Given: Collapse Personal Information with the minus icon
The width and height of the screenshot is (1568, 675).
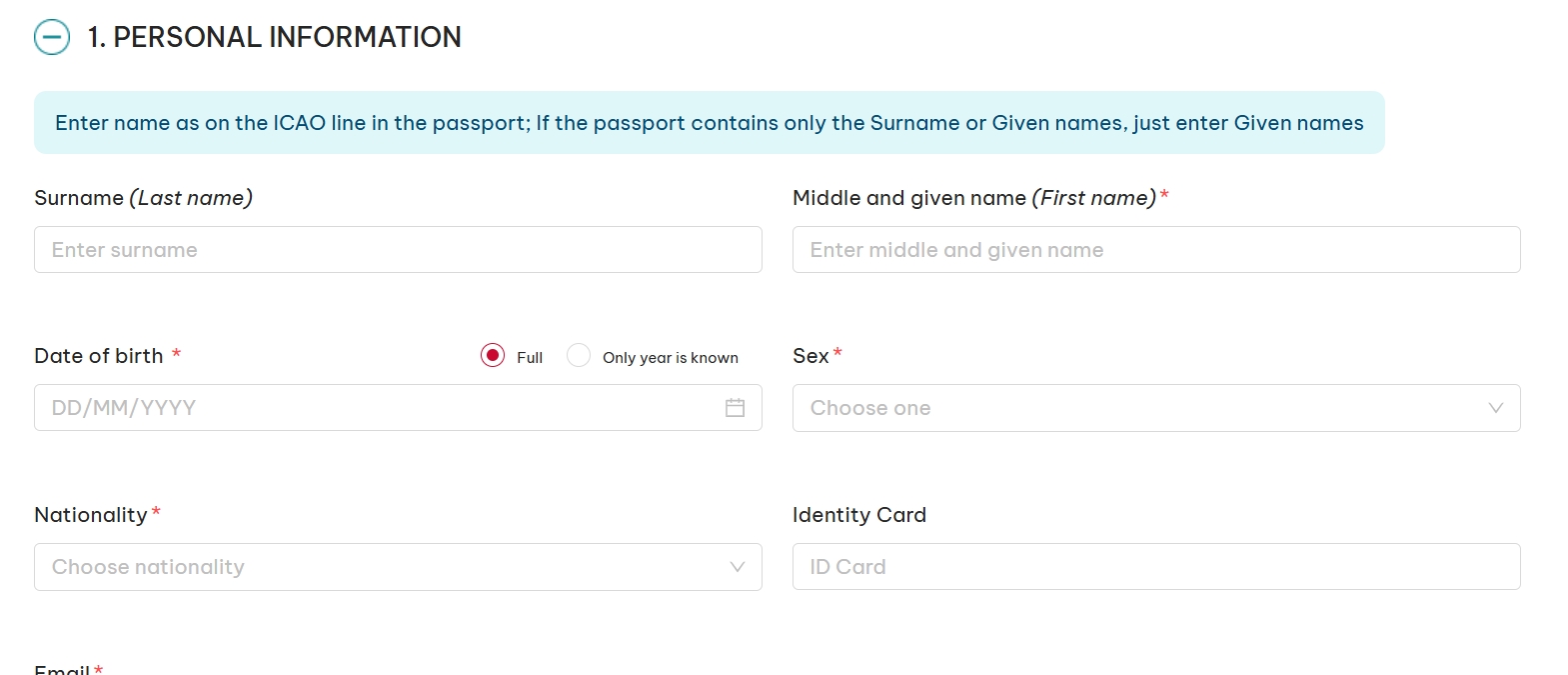Looking at the screenshot, I should 52,38.
